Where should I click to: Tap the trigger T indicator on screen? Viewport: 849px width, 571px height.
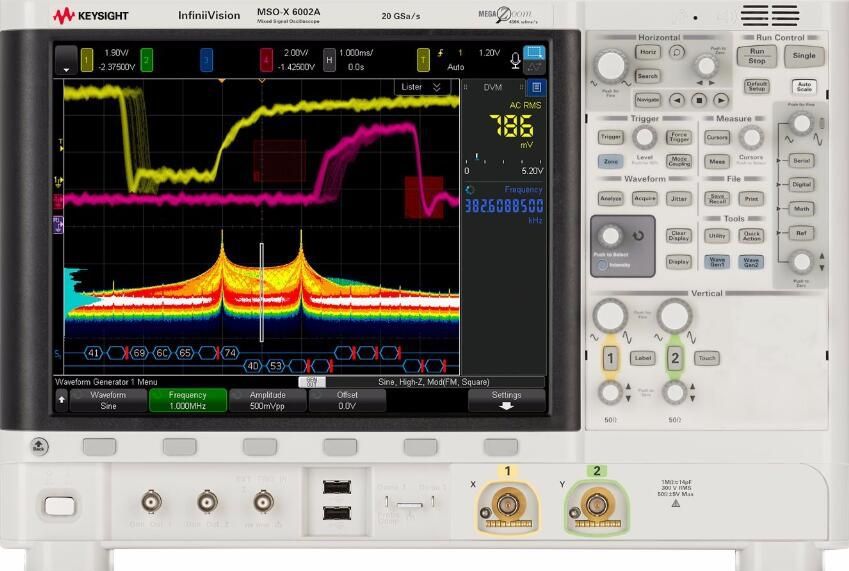click(423, 60)
